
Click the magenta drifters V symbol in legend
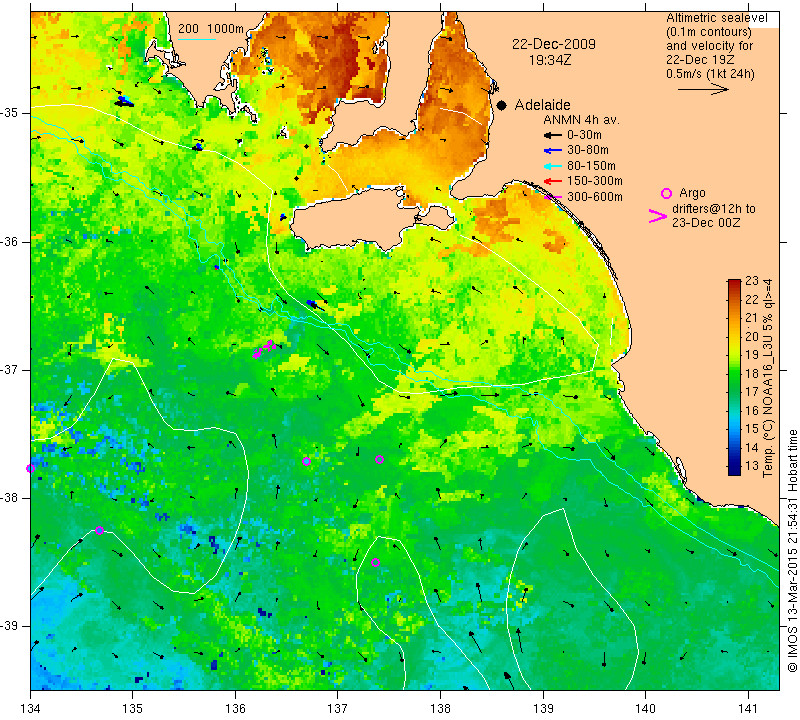[658, 216]
